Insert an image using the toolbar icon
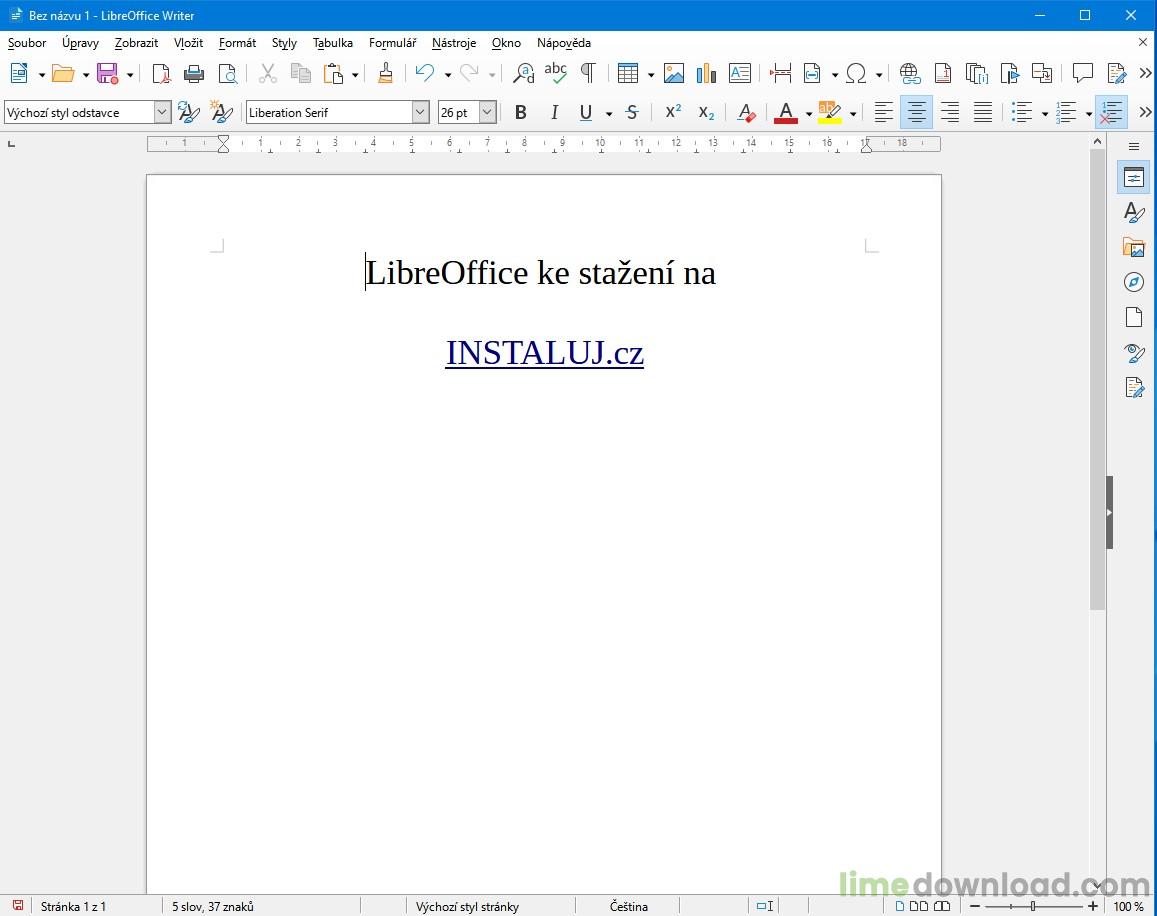 pos(674,73)
